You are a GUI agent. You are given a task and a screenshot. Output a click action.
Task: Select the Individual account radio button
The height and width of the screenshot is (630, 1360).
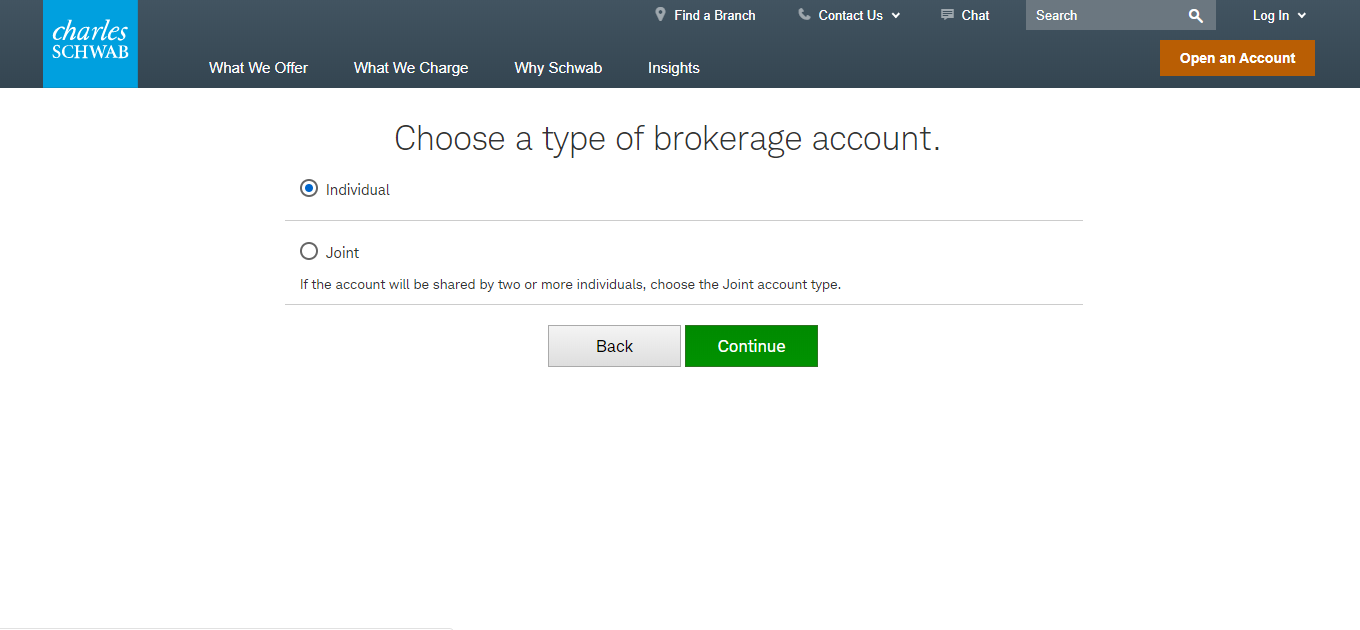pyautogui.click(x=309, y=188)
